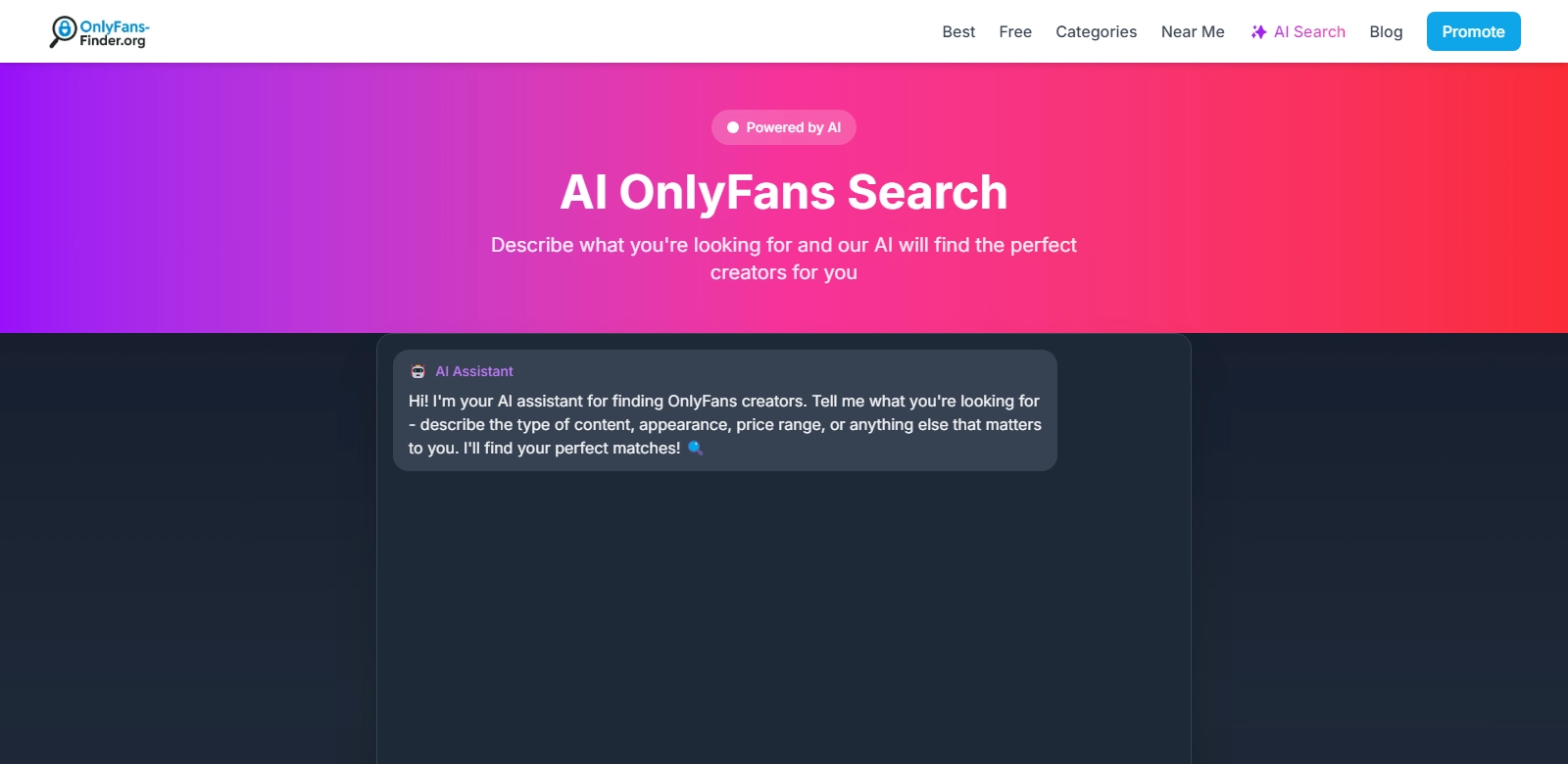Select Best from the top navigation
Viewport: 1568px width, 764px height.
(x=957, y=31)
